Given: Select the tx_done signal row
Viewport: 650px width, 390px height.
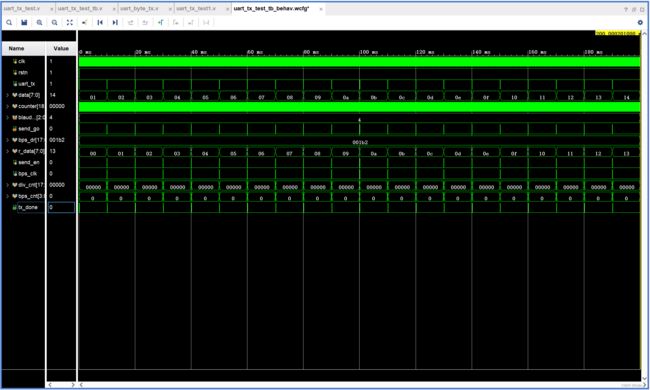Looking at the screenshot, I should [x=24, y=207].
